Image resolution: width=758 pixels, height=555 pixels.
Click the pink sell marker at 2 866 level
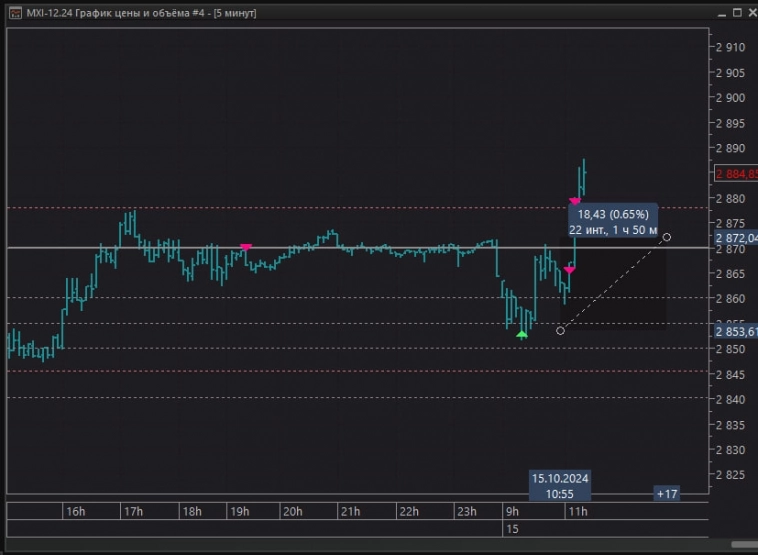(569, 270)
